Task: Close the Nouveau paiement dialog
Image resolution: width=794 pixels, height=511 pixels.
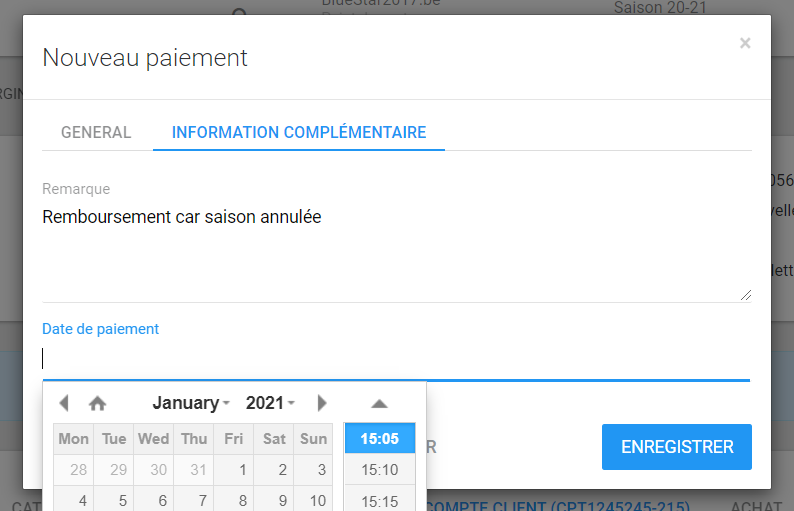Action: pyautogui.click(x=744, y=43)
